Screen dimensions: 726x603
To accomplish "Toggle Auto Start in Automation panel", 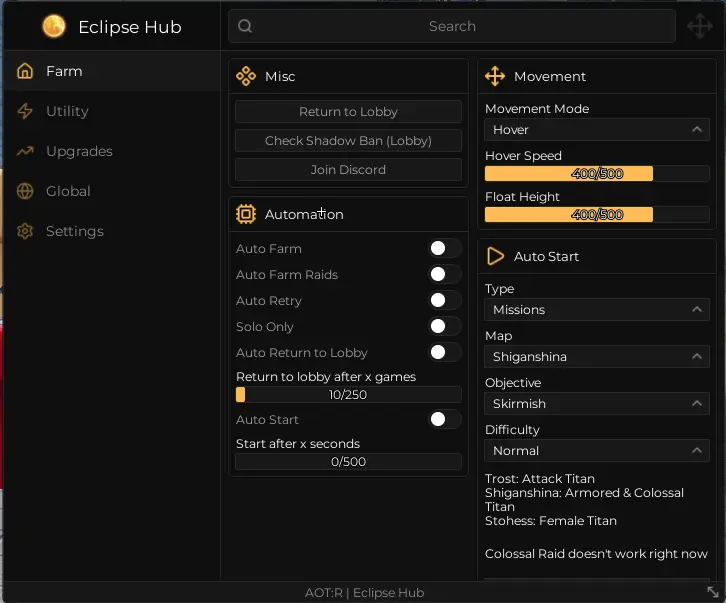I will pos(444,419).
